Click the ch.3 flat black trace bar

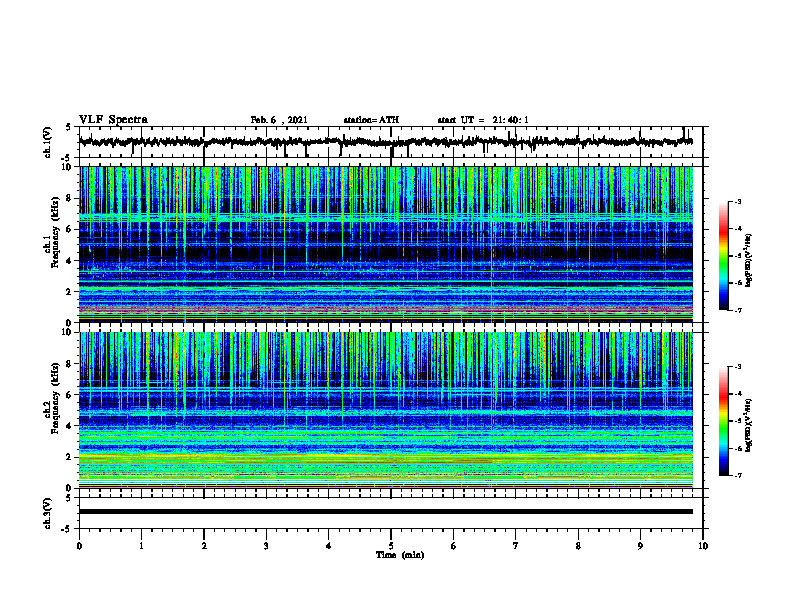[385, 512]
